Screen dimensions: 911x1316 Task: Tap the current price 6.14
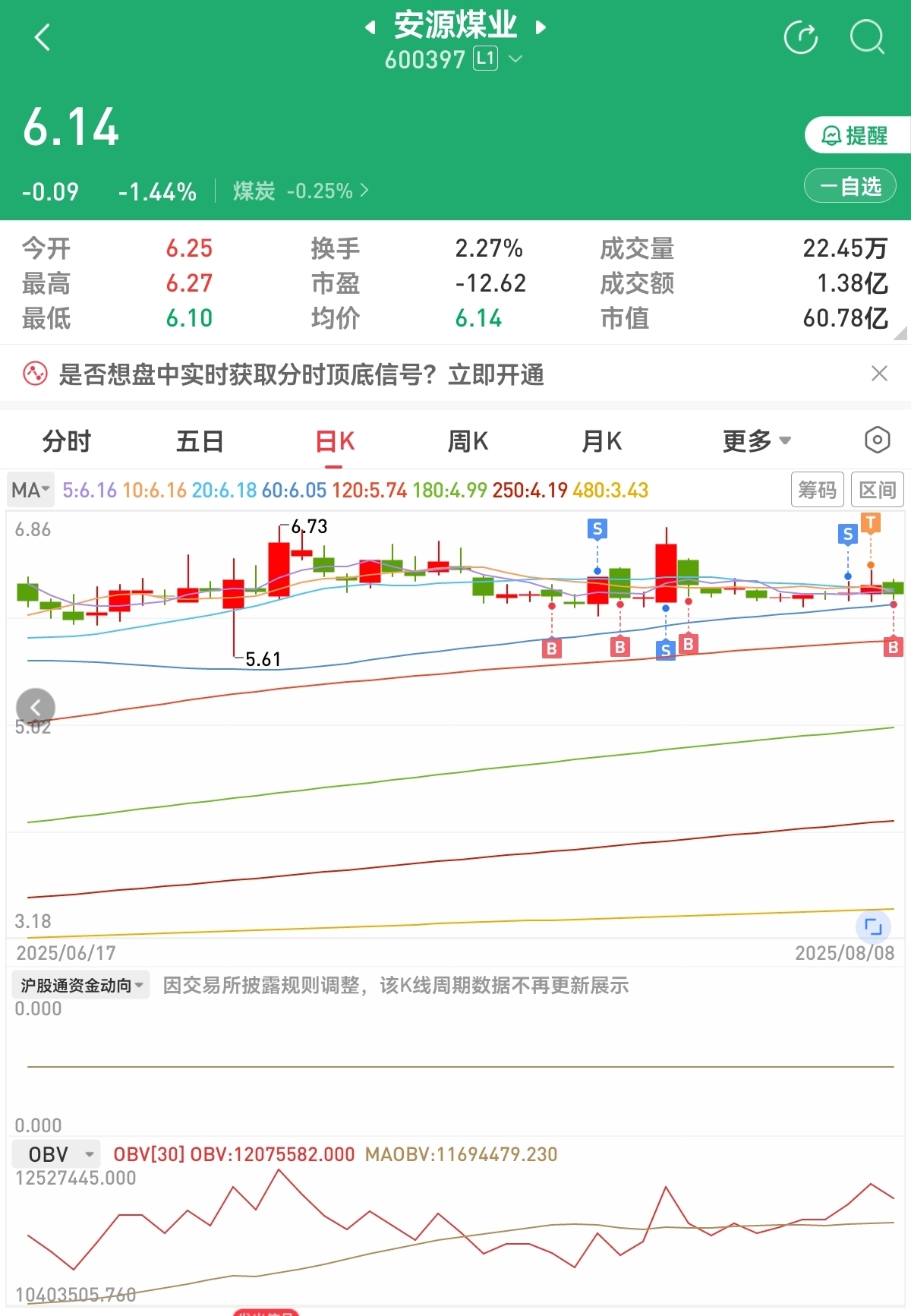pos(71,127)
